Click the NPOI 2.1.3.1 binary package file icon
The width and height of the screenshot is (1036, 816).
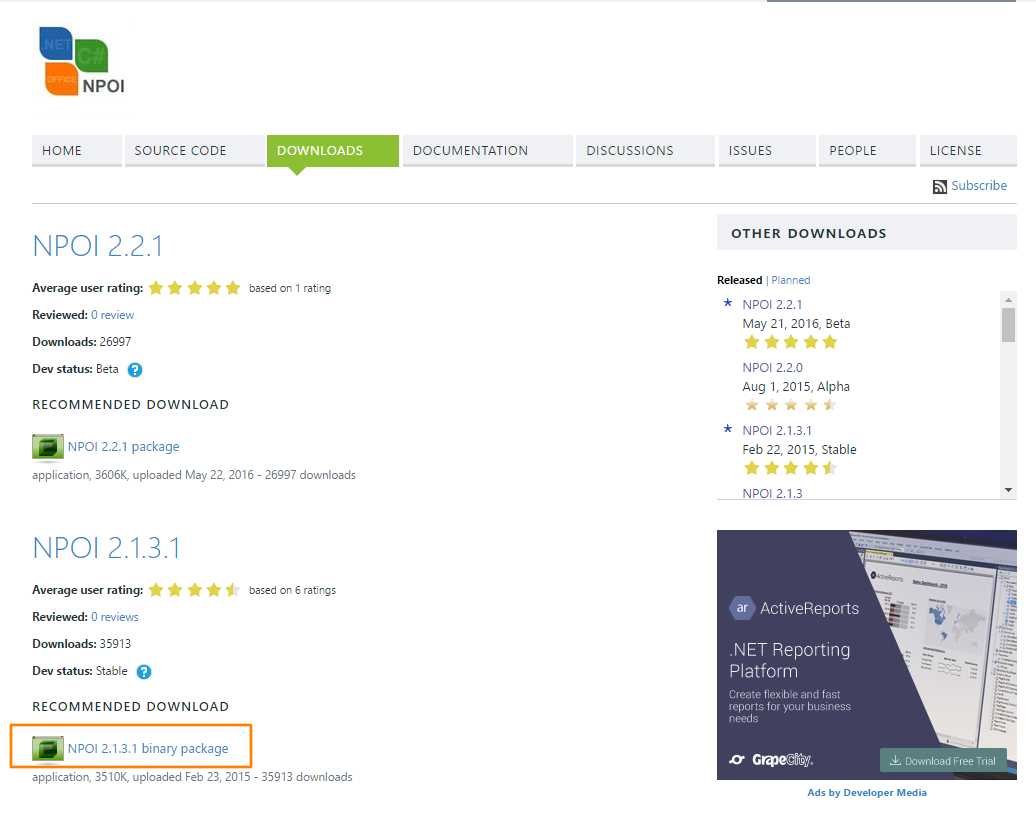point(48,749)
